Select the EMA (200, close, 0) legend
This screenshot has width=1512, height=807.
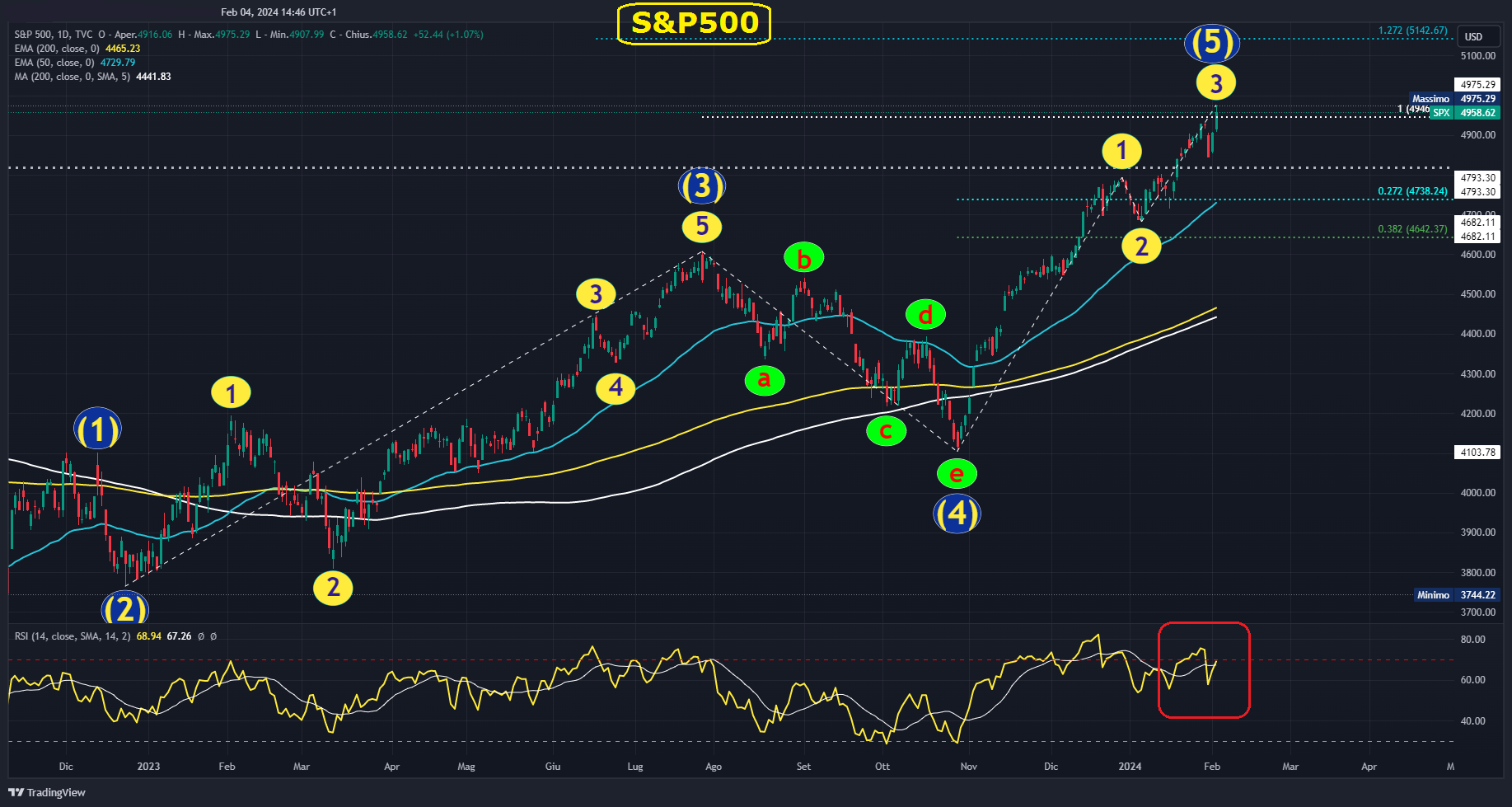57,49
